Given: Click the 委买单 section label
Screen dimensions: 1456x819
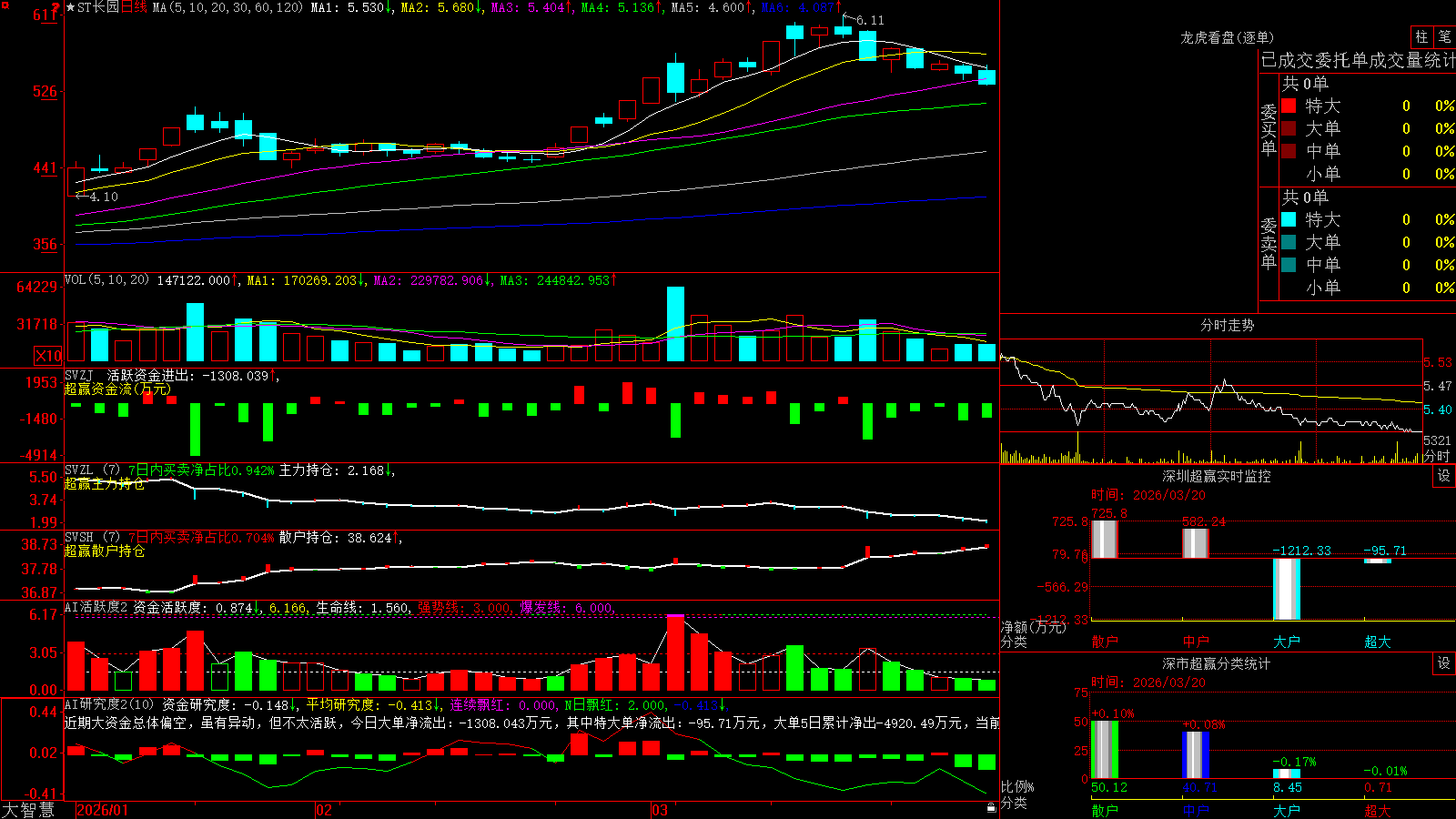Looking at the screenshot, I should [x=1269, y=129].
